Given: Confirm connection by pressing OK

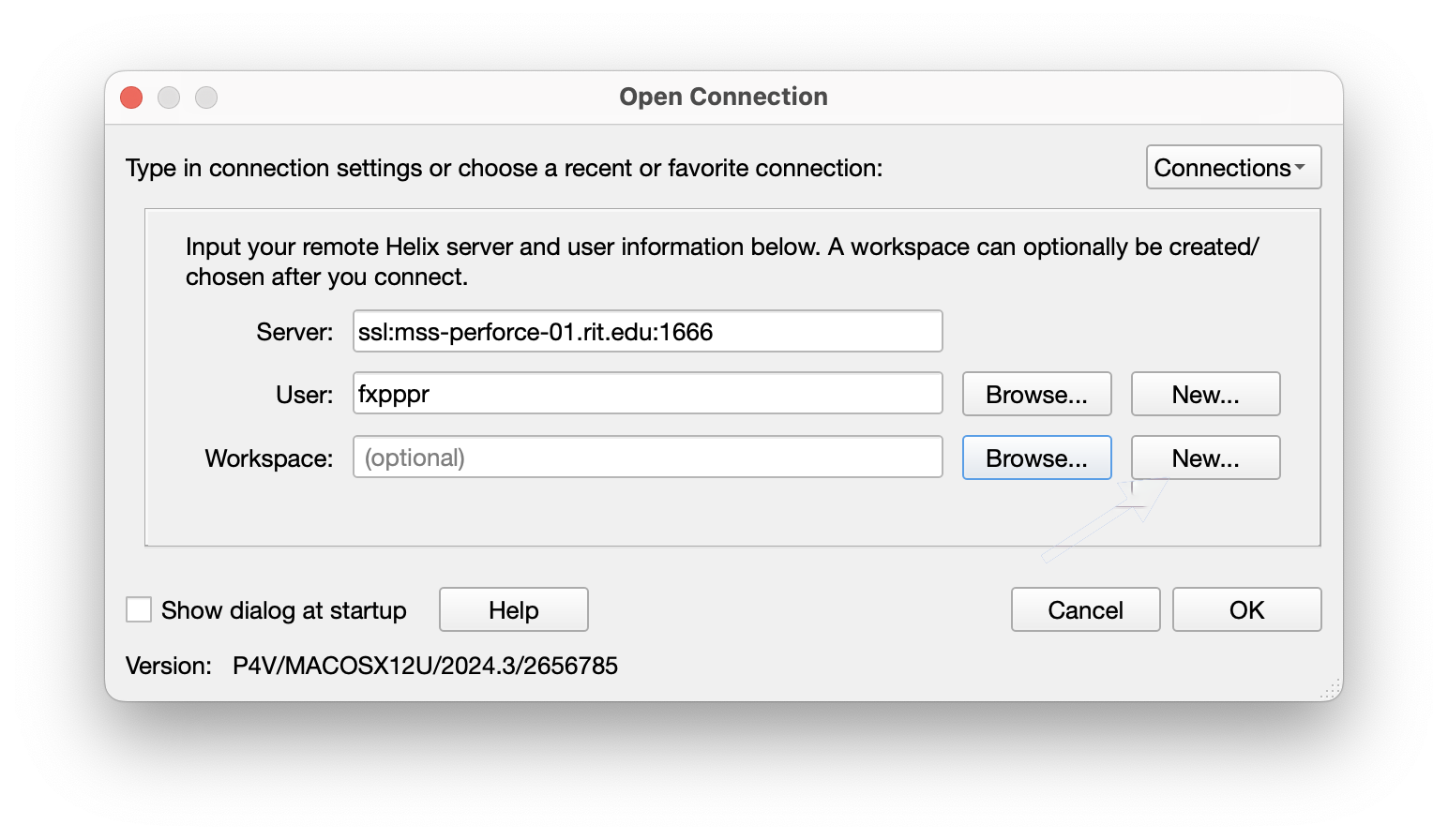Looking at the screenshot, I should click(x=1246, y=610).
